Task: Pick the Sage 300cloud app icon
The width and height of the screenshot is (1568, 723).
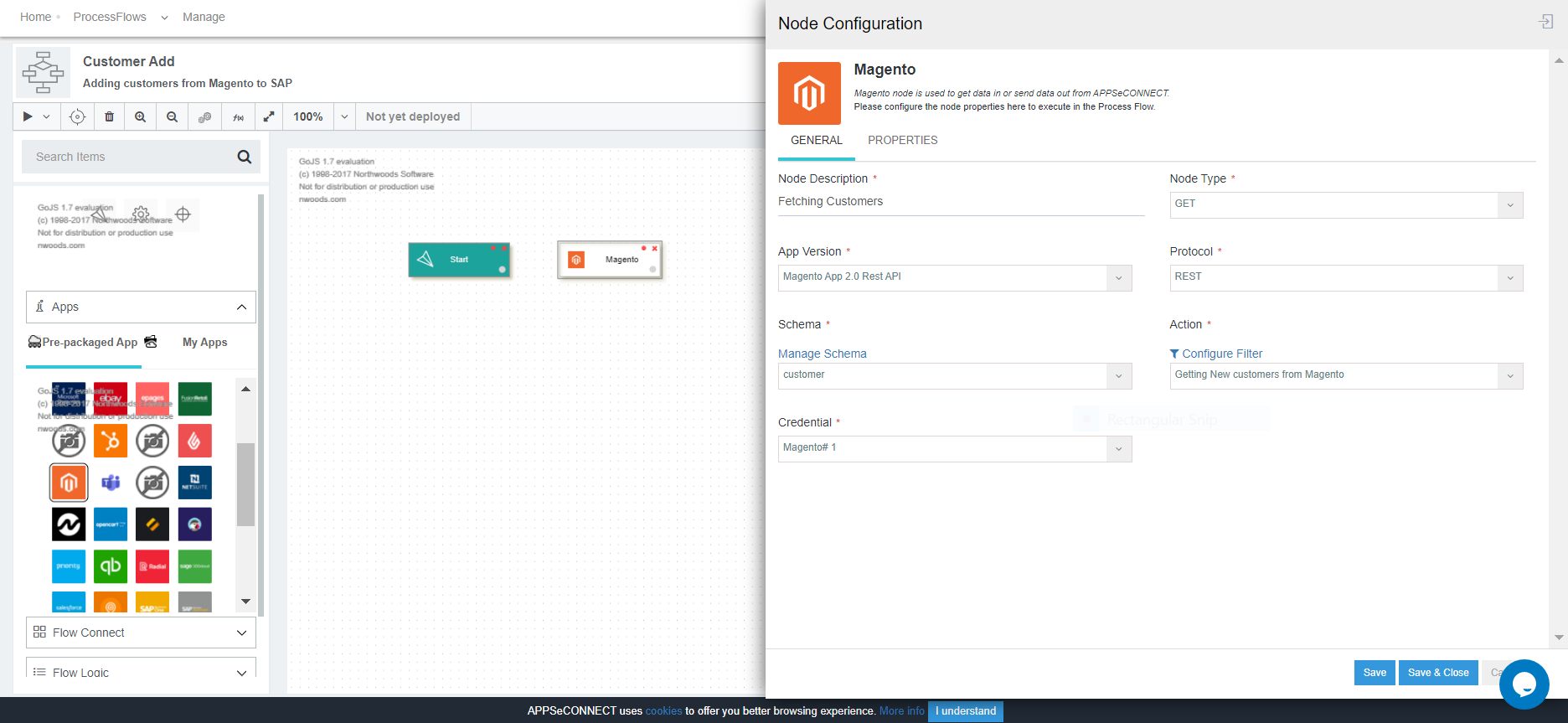Action: (195, 566)
